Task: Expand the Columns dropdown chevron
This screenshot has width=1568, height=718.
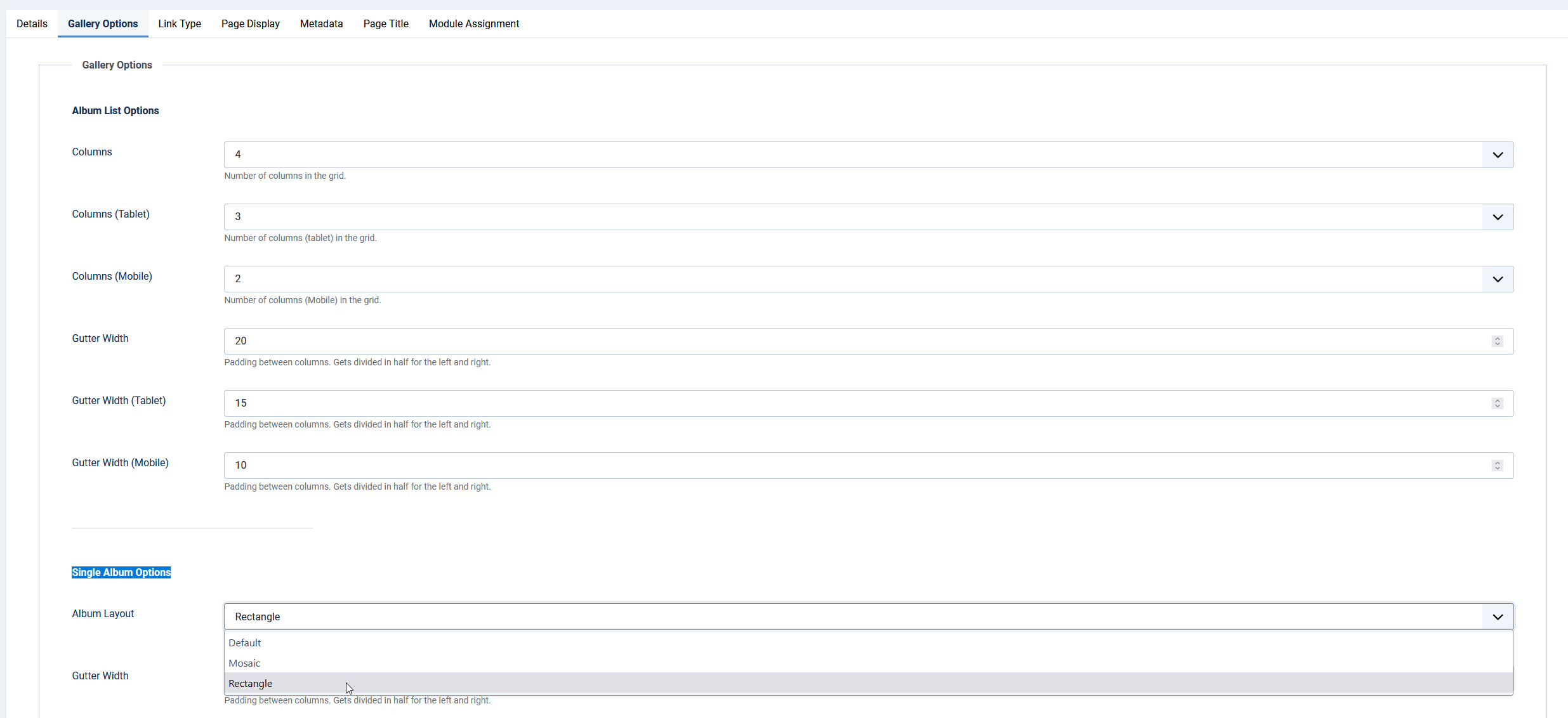Action: coord(1498,155)
